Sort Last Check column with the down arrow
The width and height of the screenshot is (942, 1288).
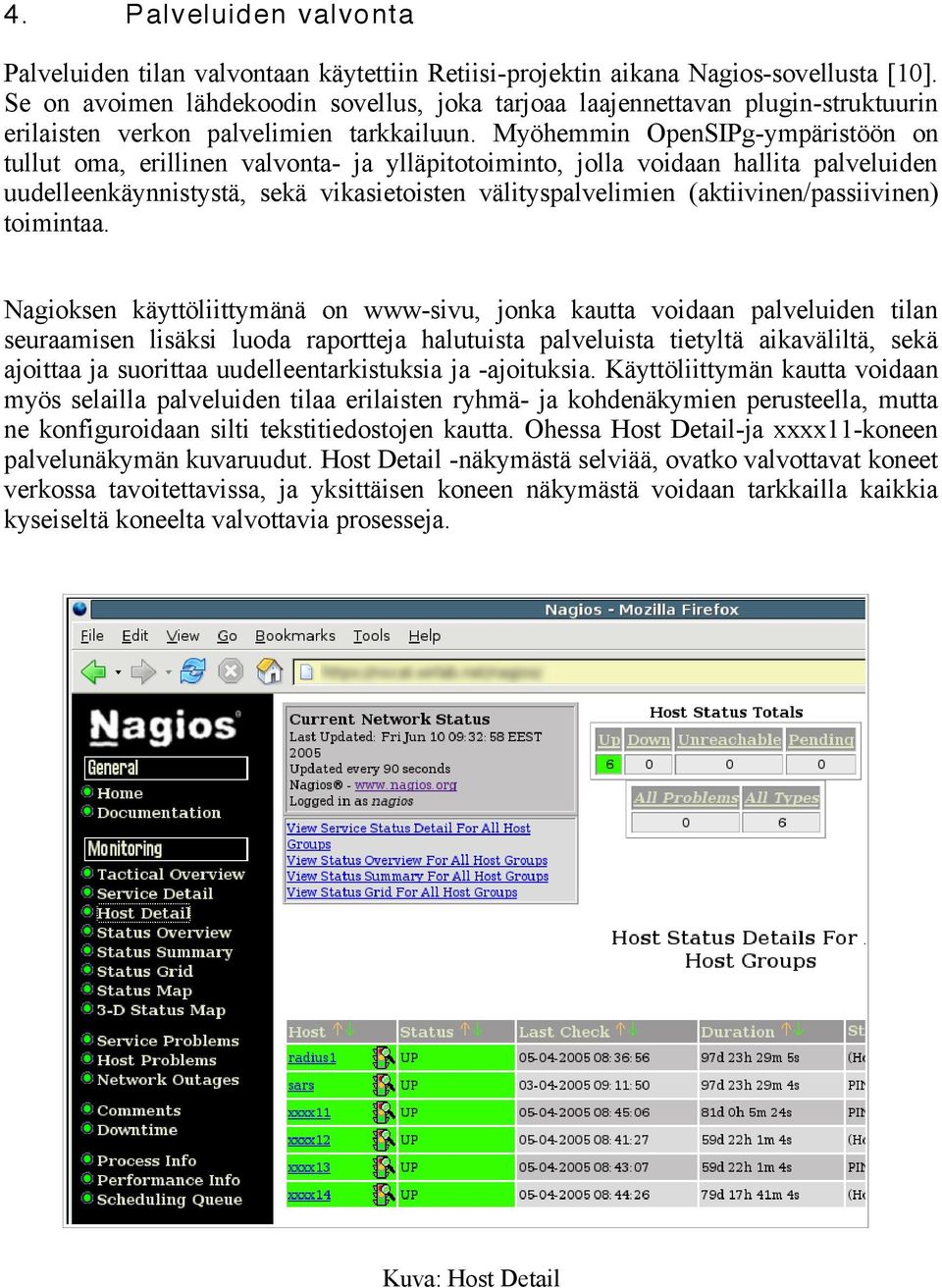coord(633,1030)
